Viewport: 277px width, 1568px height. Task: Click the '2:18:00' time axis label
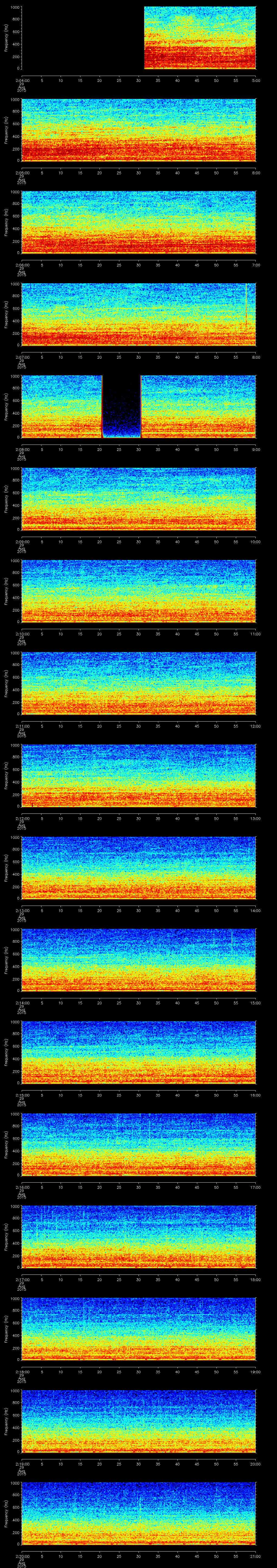coord(22,1371)
